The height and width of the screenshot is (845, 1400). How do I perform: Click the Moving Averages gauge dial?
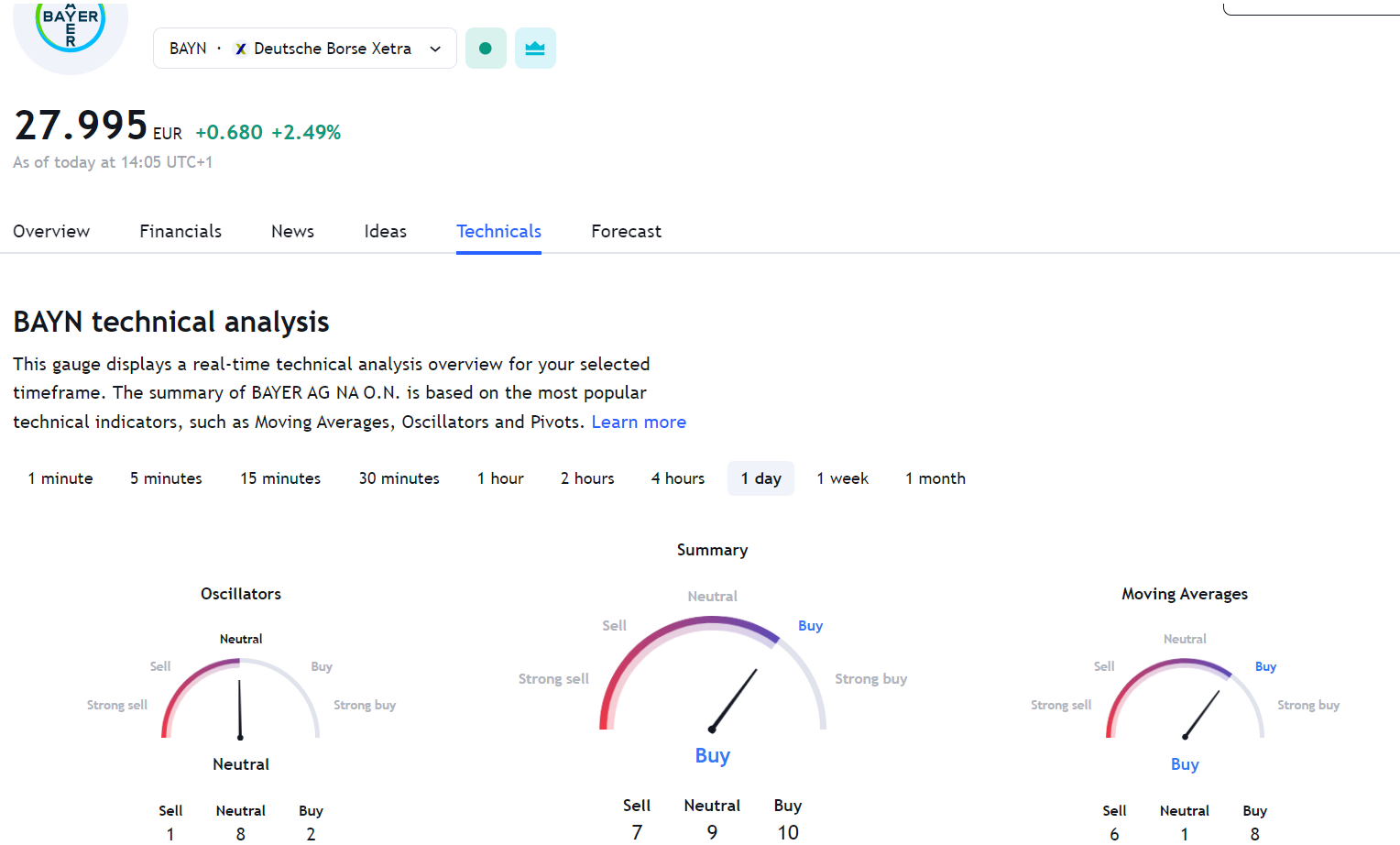point(1185,701)
